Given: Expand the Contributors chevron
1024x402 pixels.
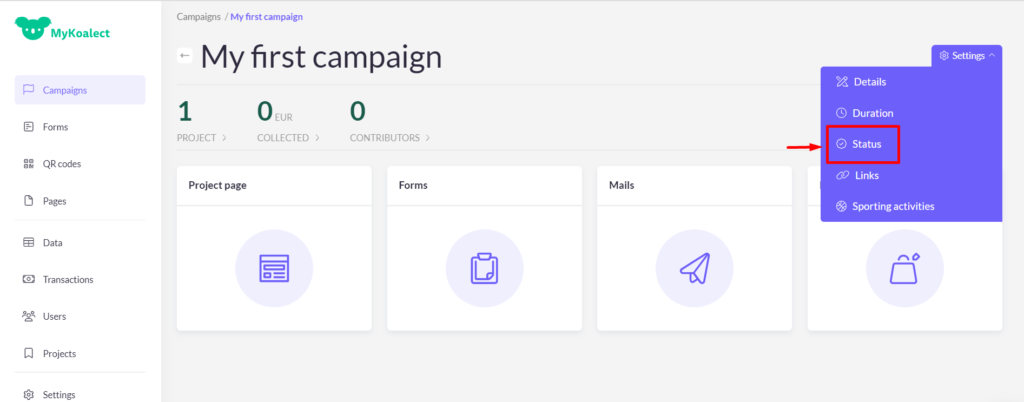Looking at the screenshot, I should click(428, 138).
